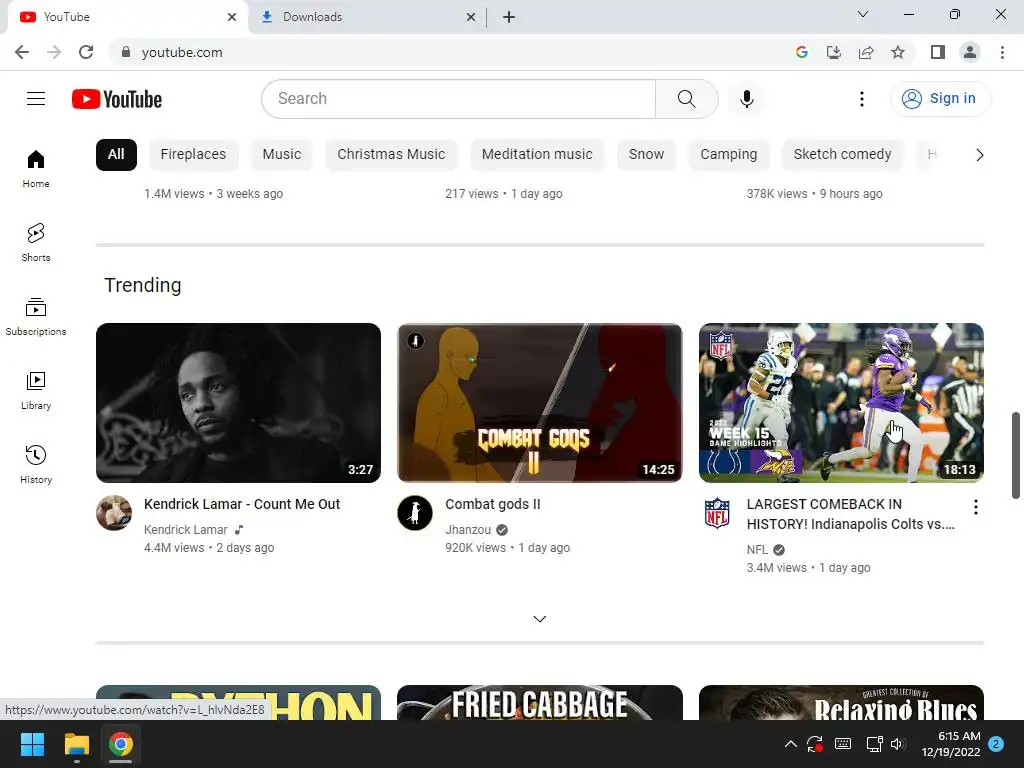Switch to the Downloads tab
The width and height of the screenshot is (1024, 768).
(x=368, y=17)
